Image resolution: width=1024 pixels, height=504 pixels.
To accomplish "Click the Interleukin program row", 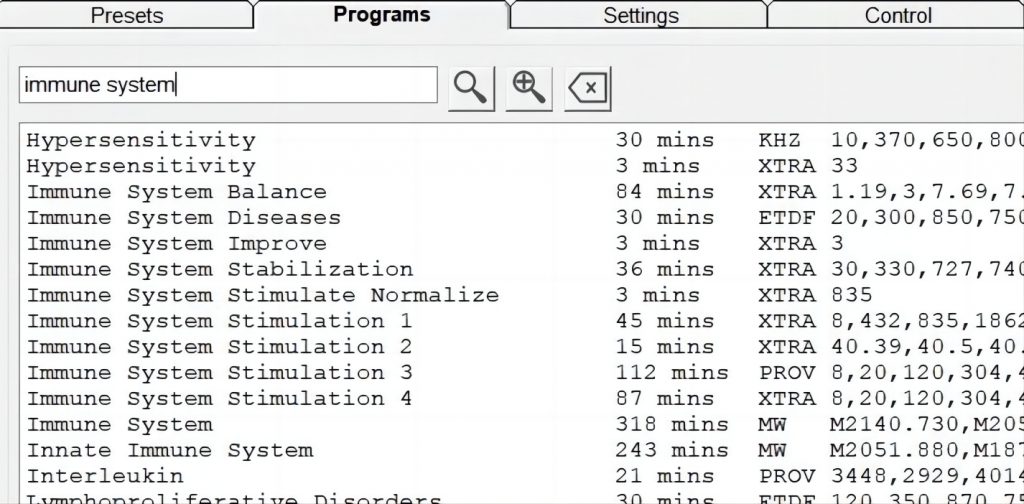I will (x=105, y=478).
